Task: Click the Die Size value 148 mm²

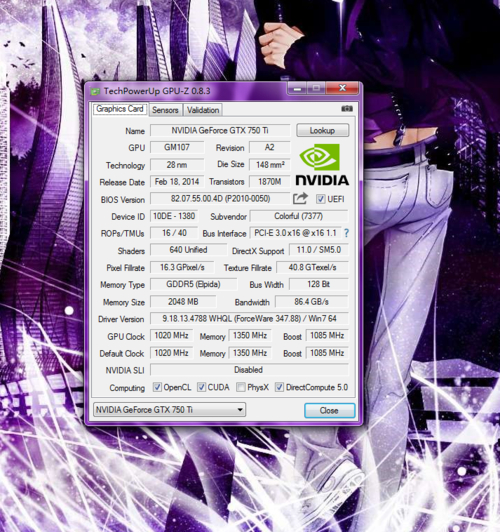Action: point(270,165)
